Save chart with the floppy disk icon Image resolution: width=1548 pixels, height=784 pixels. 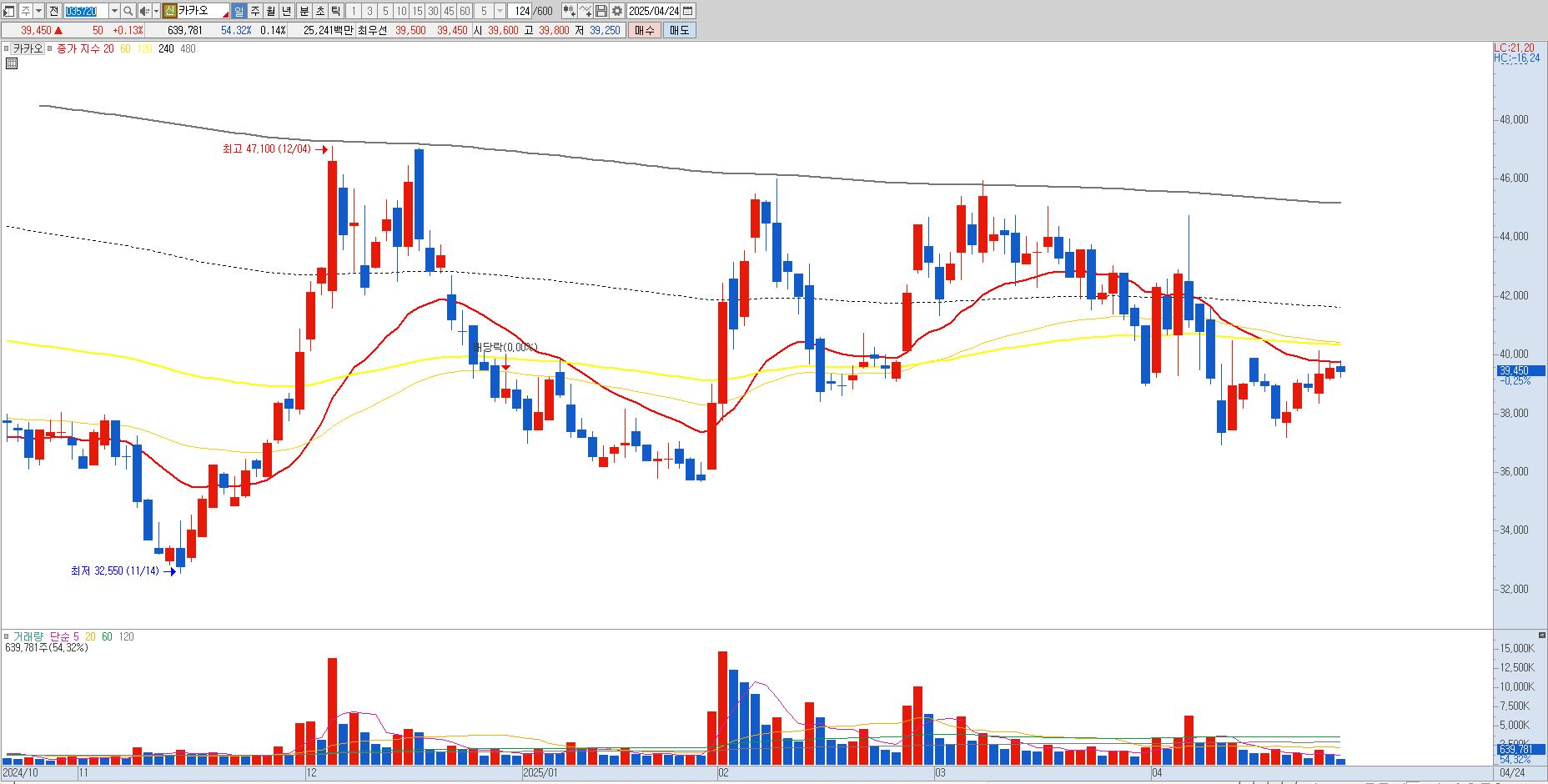pyautogui.click(x=601, y=11)
